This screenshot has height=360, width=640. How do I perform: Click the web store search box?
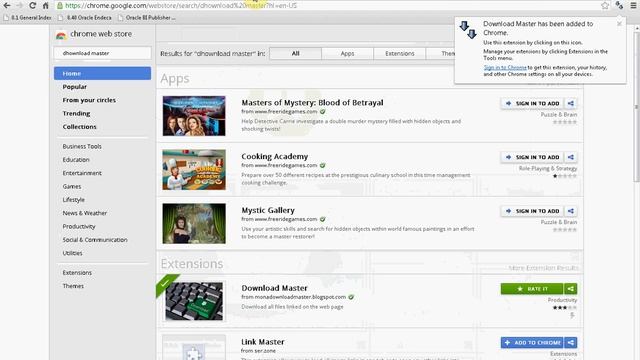pyautogui.click(x=102, y=53)
